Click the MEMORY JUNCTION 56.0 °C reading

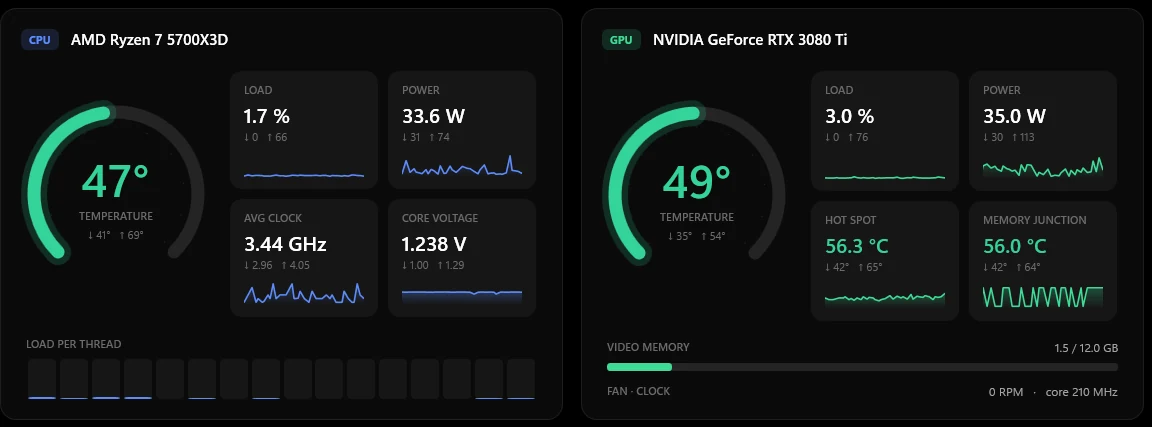pyautogui.click(x=1014, y=245)
